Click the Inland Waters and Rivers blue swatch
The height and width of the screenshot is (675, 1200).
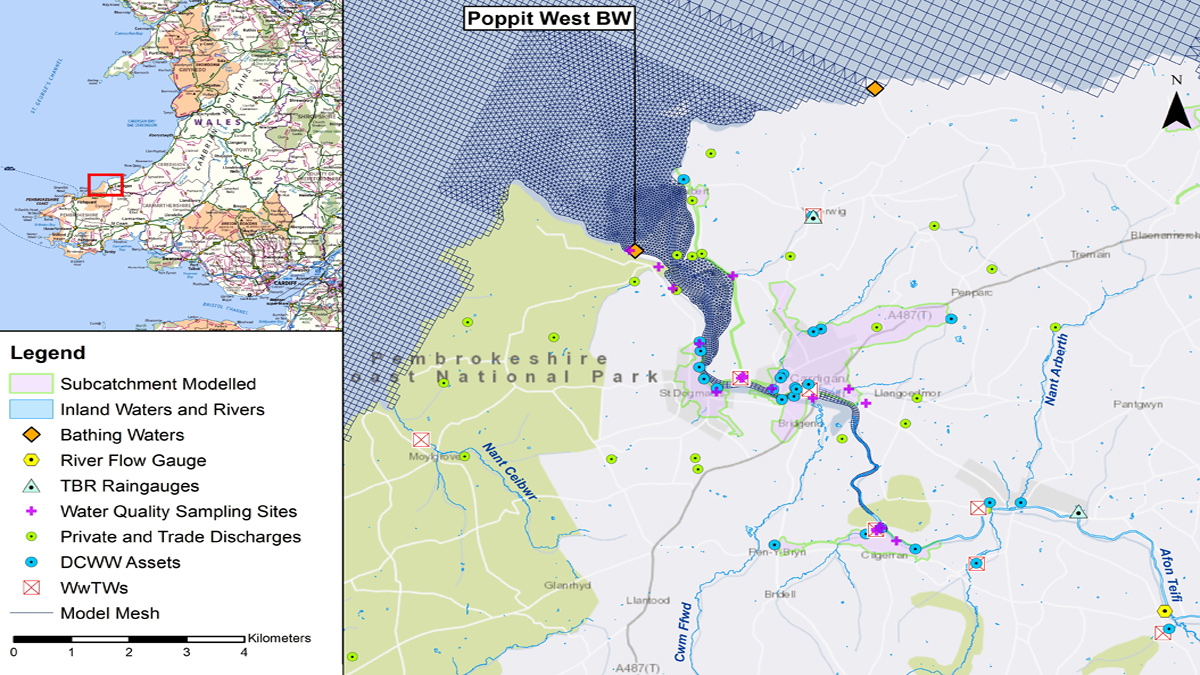tap(32, 409)
